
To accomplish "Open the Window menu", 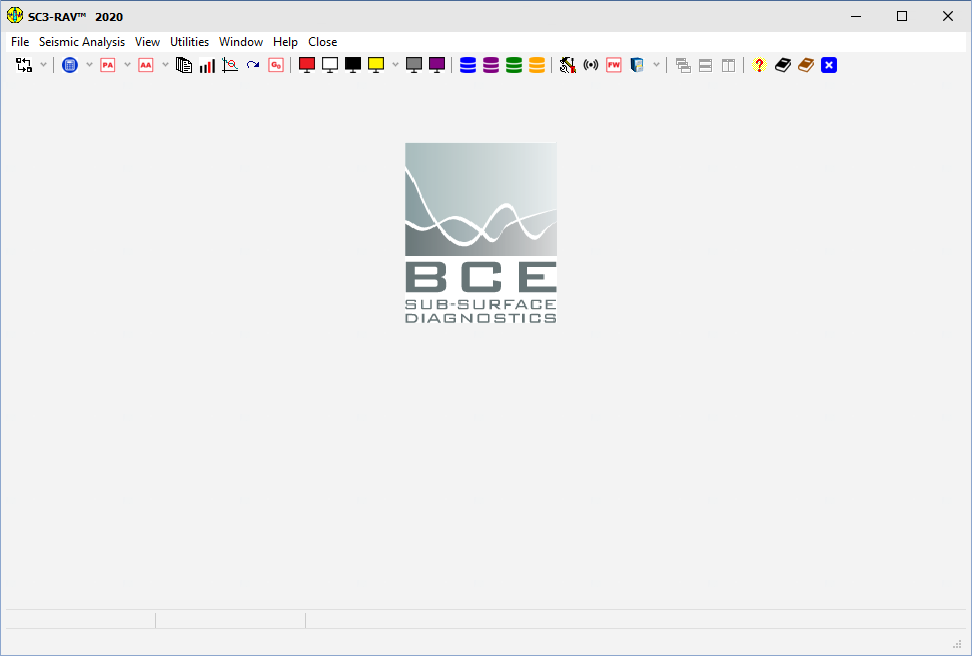I will click(241, 42).
